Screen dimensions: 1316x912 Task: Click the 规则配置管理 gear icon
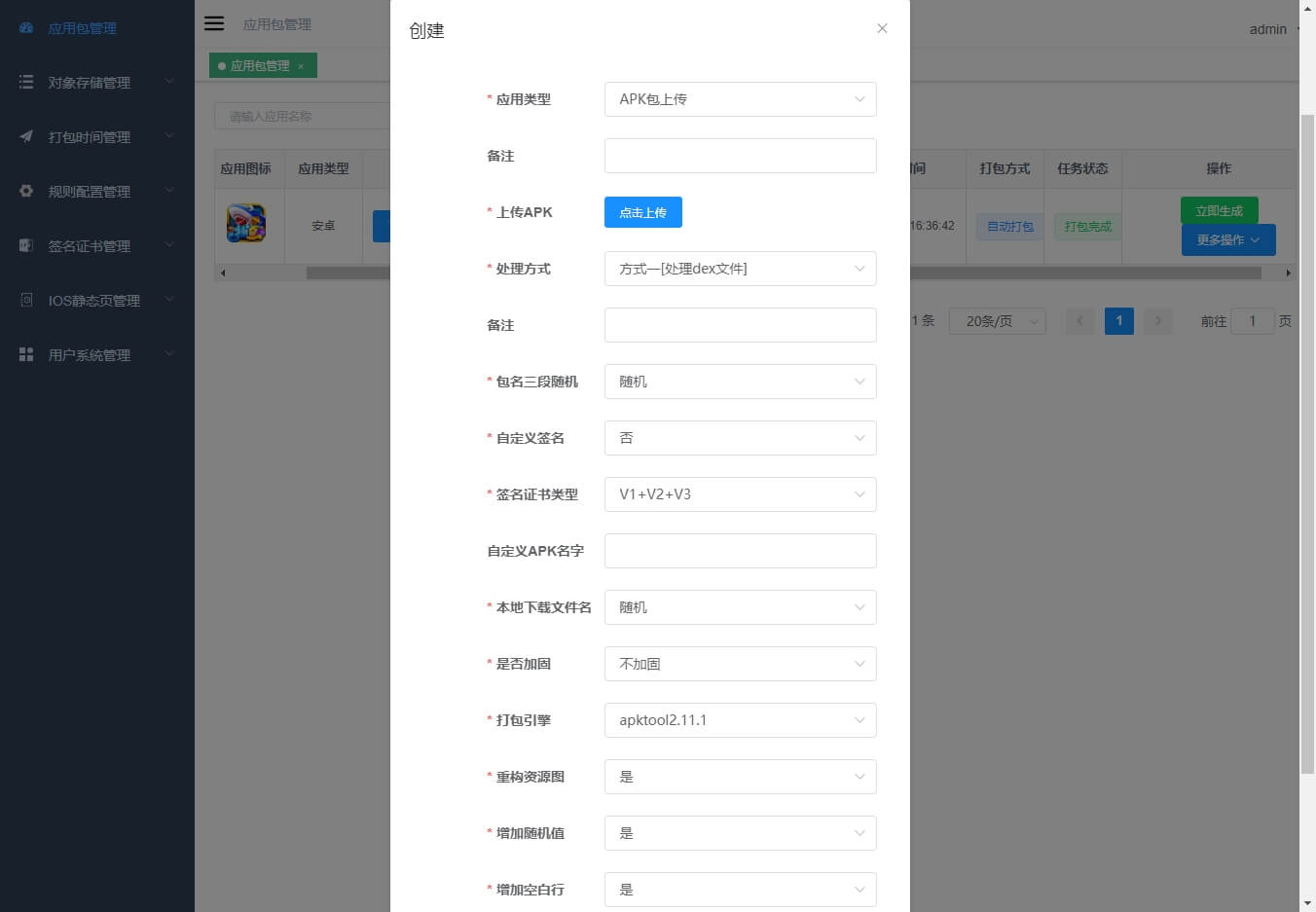[x=26, y=192]
